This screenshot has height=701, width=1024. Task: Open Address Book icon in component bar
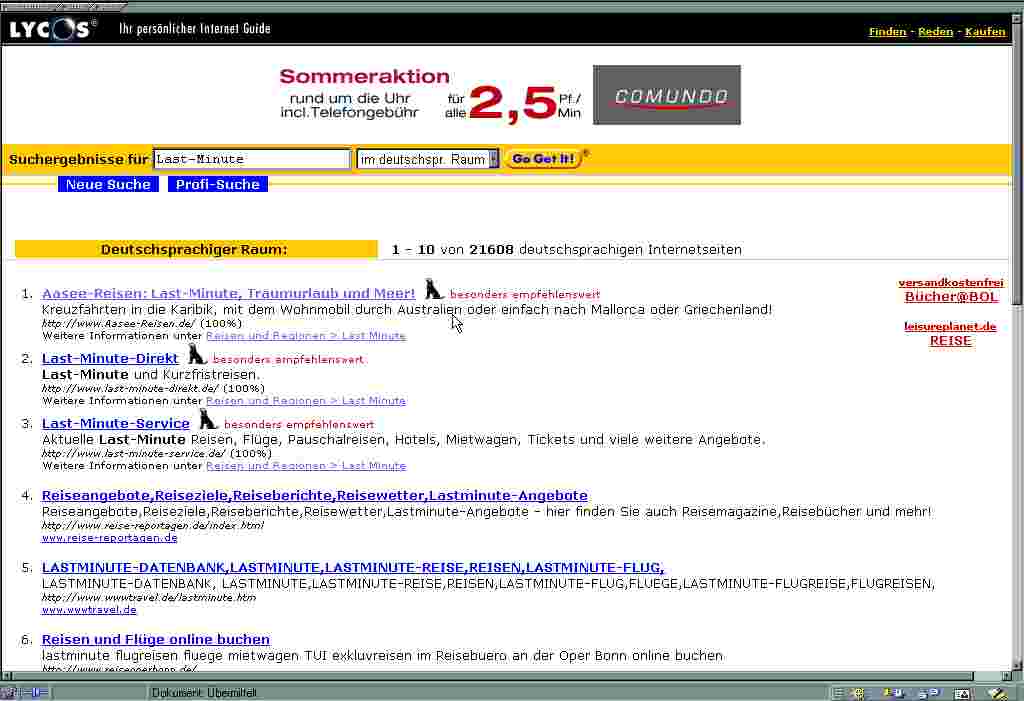pyautogui.click(x=962, y=693)
